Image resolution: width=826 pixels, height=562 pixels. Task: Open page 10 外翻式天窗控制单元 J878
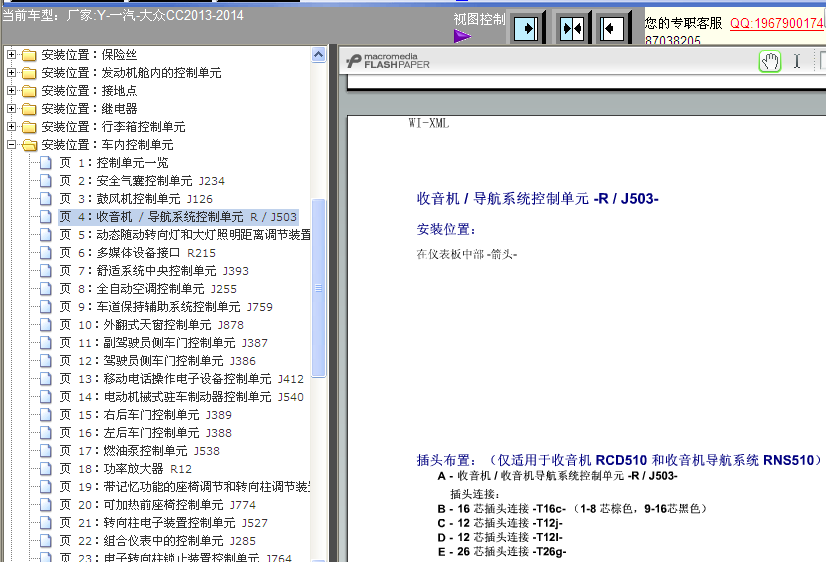coord(151,324)
